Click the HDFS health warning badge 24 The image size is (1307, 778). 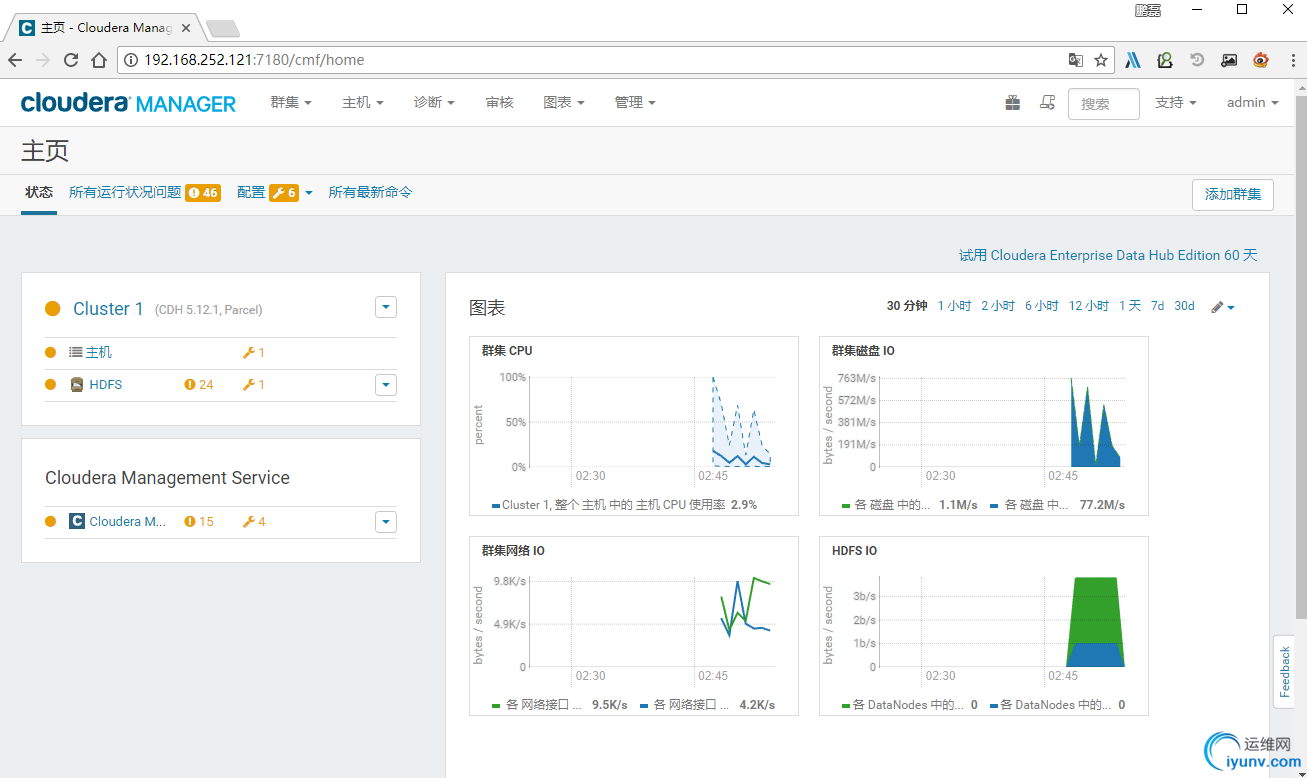click(199, 385)
